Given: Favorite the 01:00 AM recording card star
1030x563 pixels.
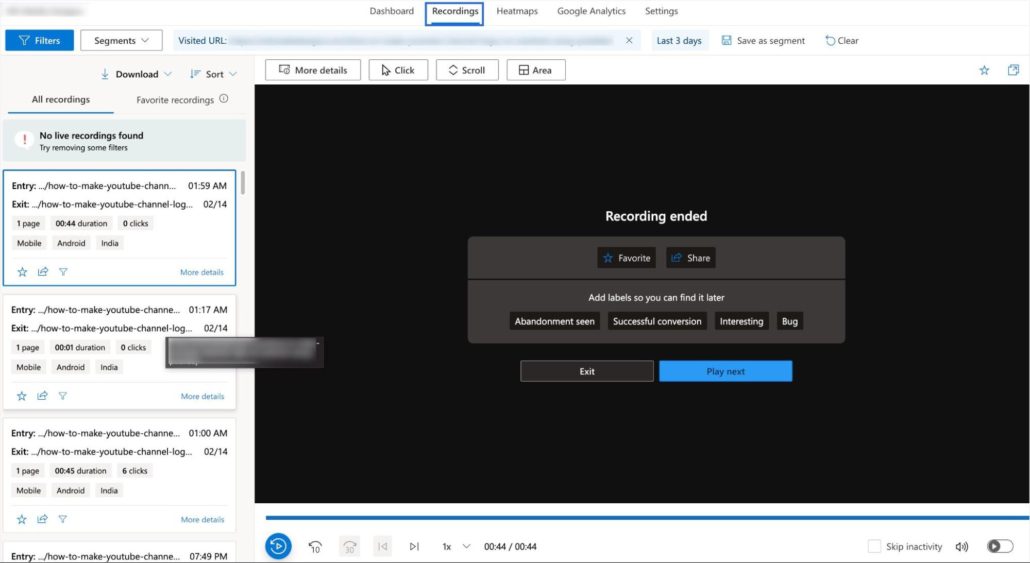Looking at the screenshot, I should [22, 519].
